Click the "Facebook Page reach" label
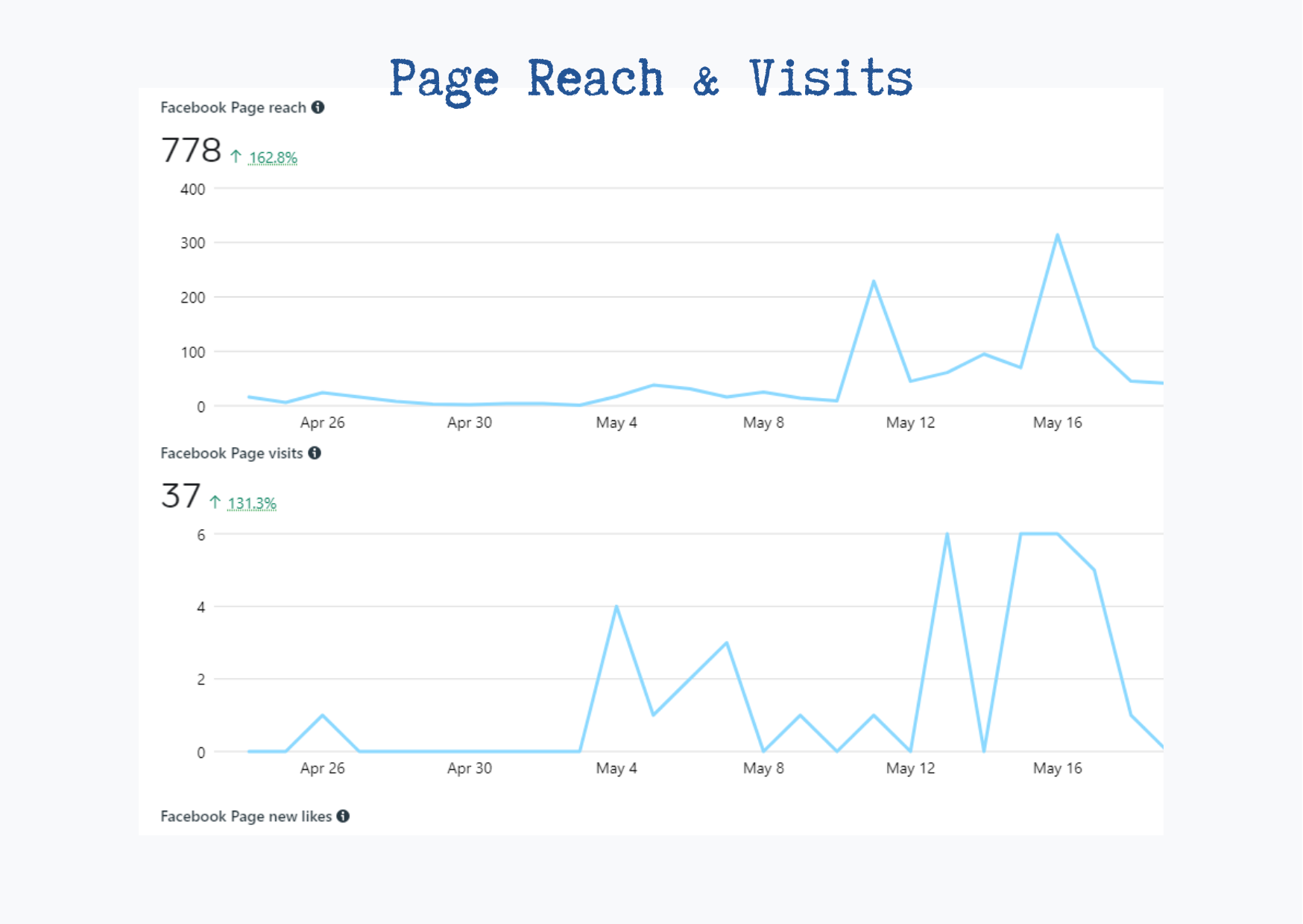 [233, 107]
